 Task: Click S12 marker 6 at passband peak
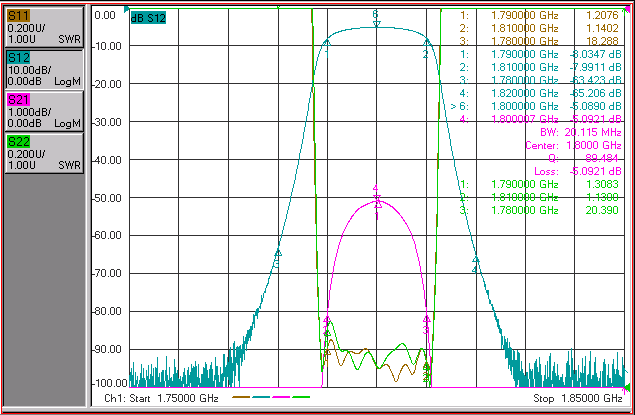376,23
